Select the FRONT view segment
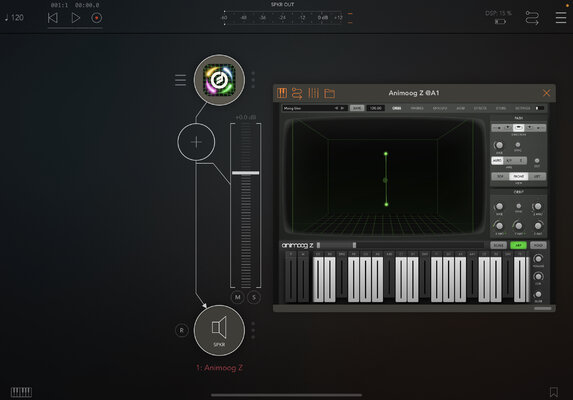Image resolution: width=573 pixels, height=400 pixels. [519, 176]
